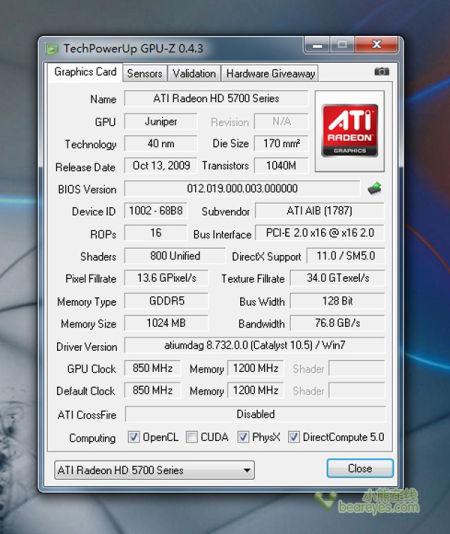Open the Hardware Giveaway tab
Image resolution: width=450 pixels, height=534 pixels.
(x=270, y=73)
